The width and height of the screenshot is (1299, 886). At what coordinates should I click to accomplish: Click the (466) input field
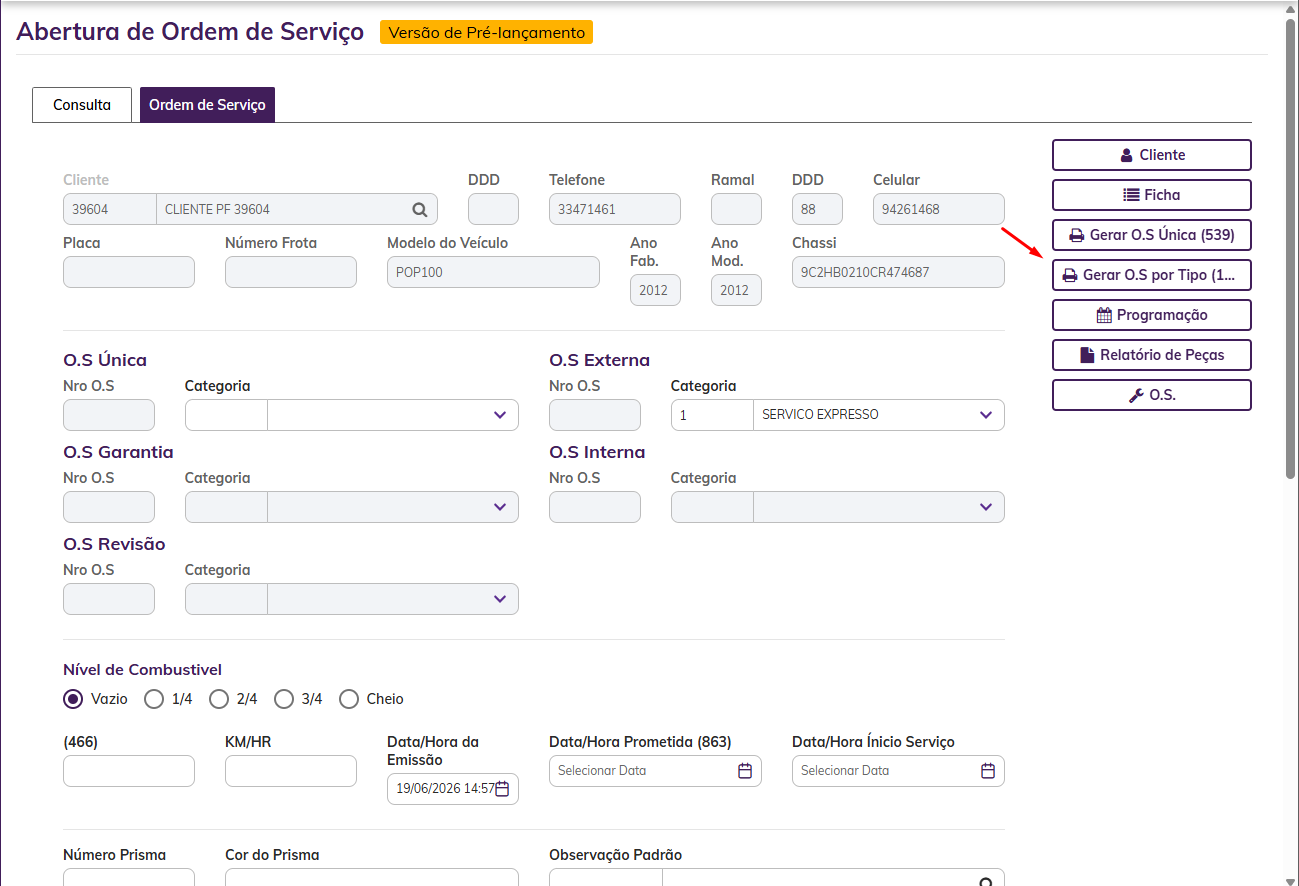pos(129,771)
